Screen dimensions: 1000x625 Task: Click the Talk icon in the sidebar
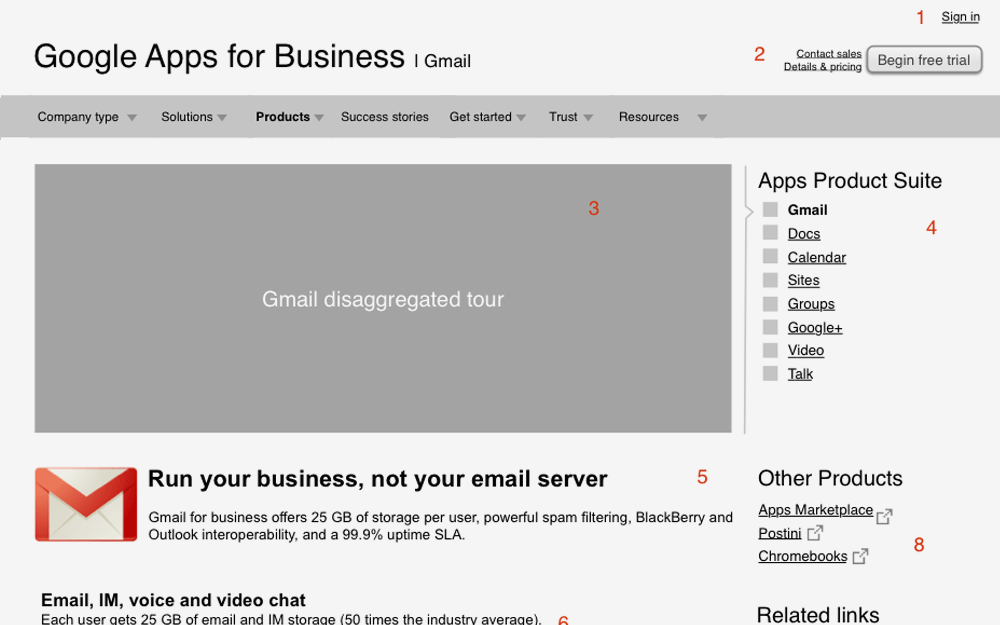770,373
